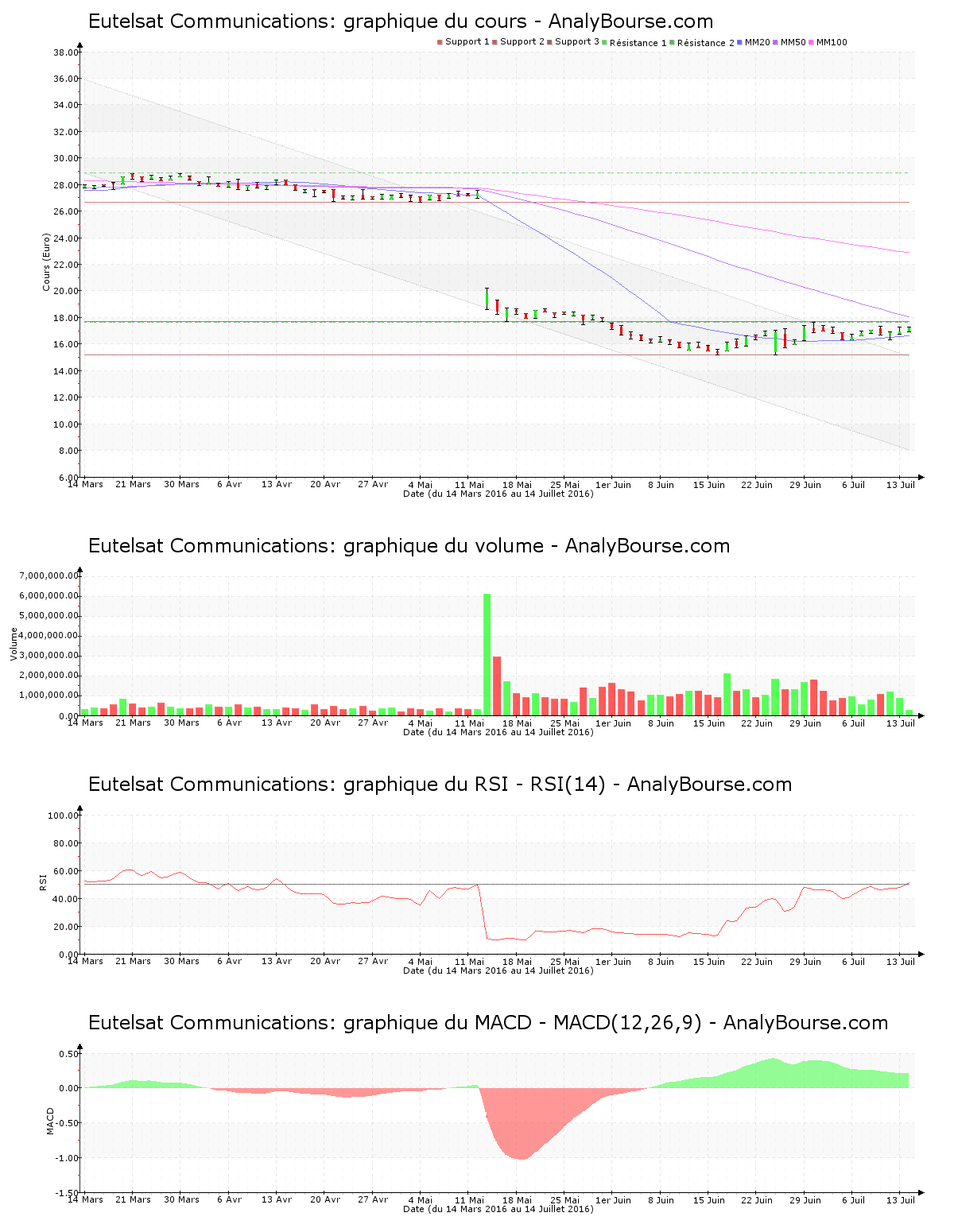Click the tall green gap-down candle near 20.00

487,299
